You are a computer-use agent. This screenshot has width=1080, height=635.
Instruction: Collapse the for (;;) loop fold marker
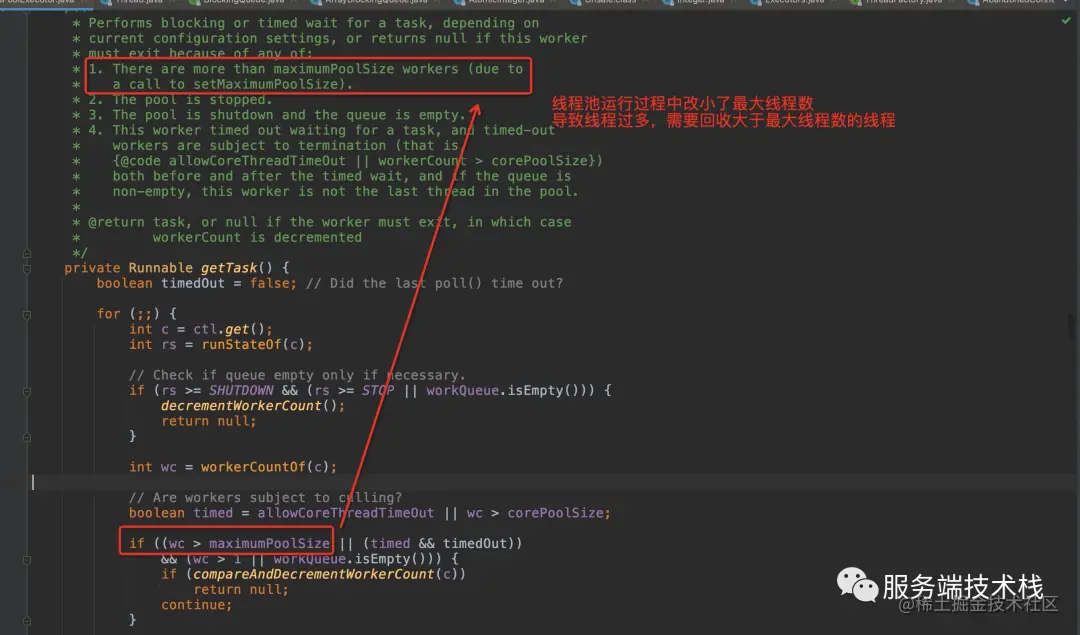pos(27,315)
